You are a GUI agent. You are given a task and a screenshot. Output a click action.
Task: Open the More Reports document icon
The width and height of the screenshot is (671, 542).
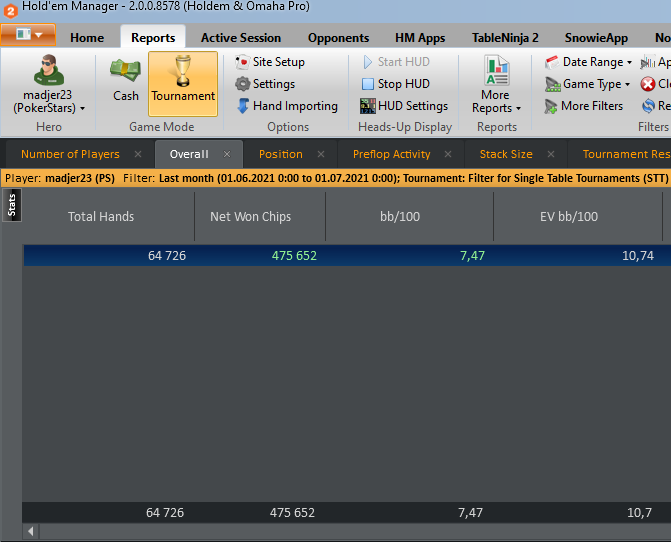pyautogui.click(x=496, y=70)
